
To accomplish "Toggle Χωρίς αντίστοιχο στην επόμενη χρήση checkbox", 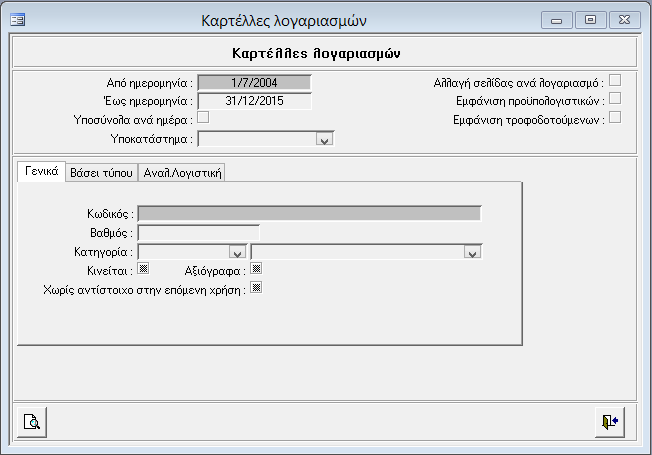I will 256,288.
